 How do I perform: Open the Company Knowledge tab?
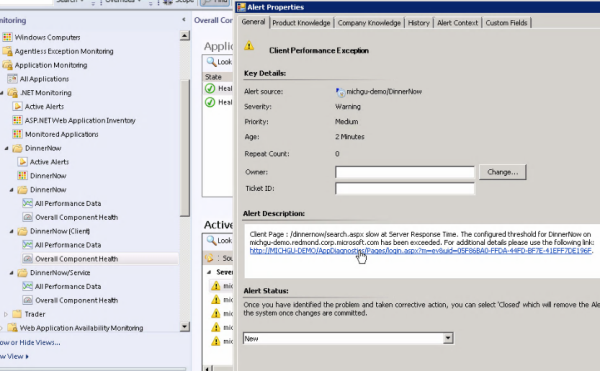[x=369, y=23]
